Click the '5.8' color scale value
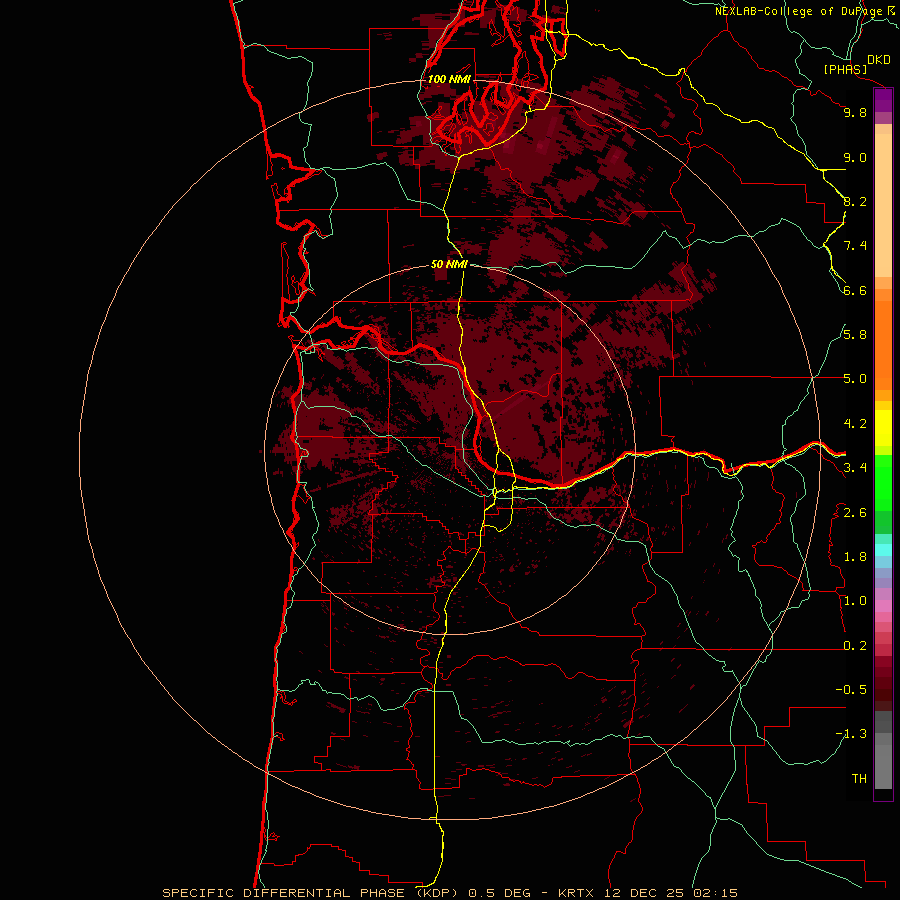 coord(855,335)
